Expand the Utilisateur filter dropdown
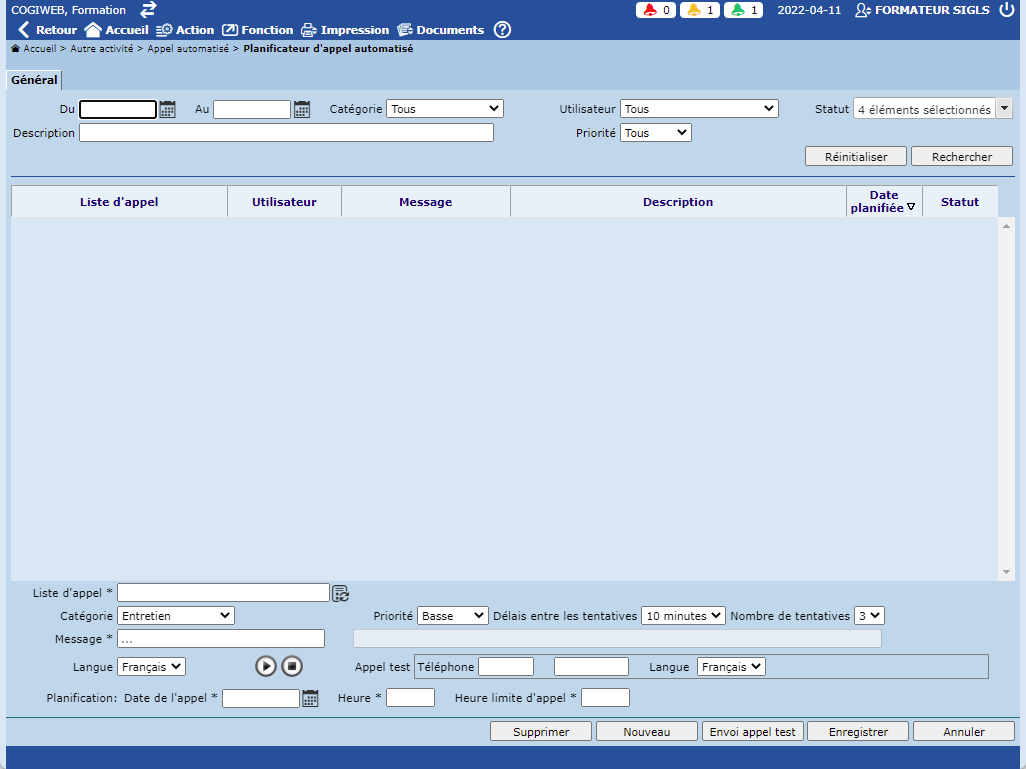Viewport: 1026px width, 769px height. pos(699,109)
